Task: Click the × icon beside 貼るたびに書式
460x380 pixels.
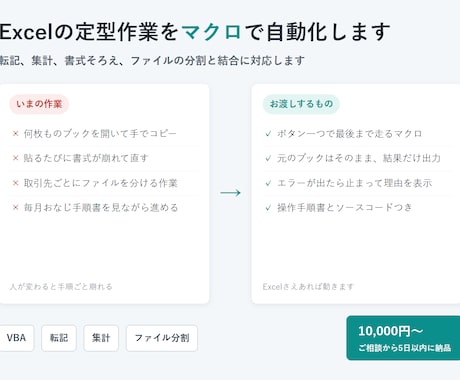Action: coord(15,158)
